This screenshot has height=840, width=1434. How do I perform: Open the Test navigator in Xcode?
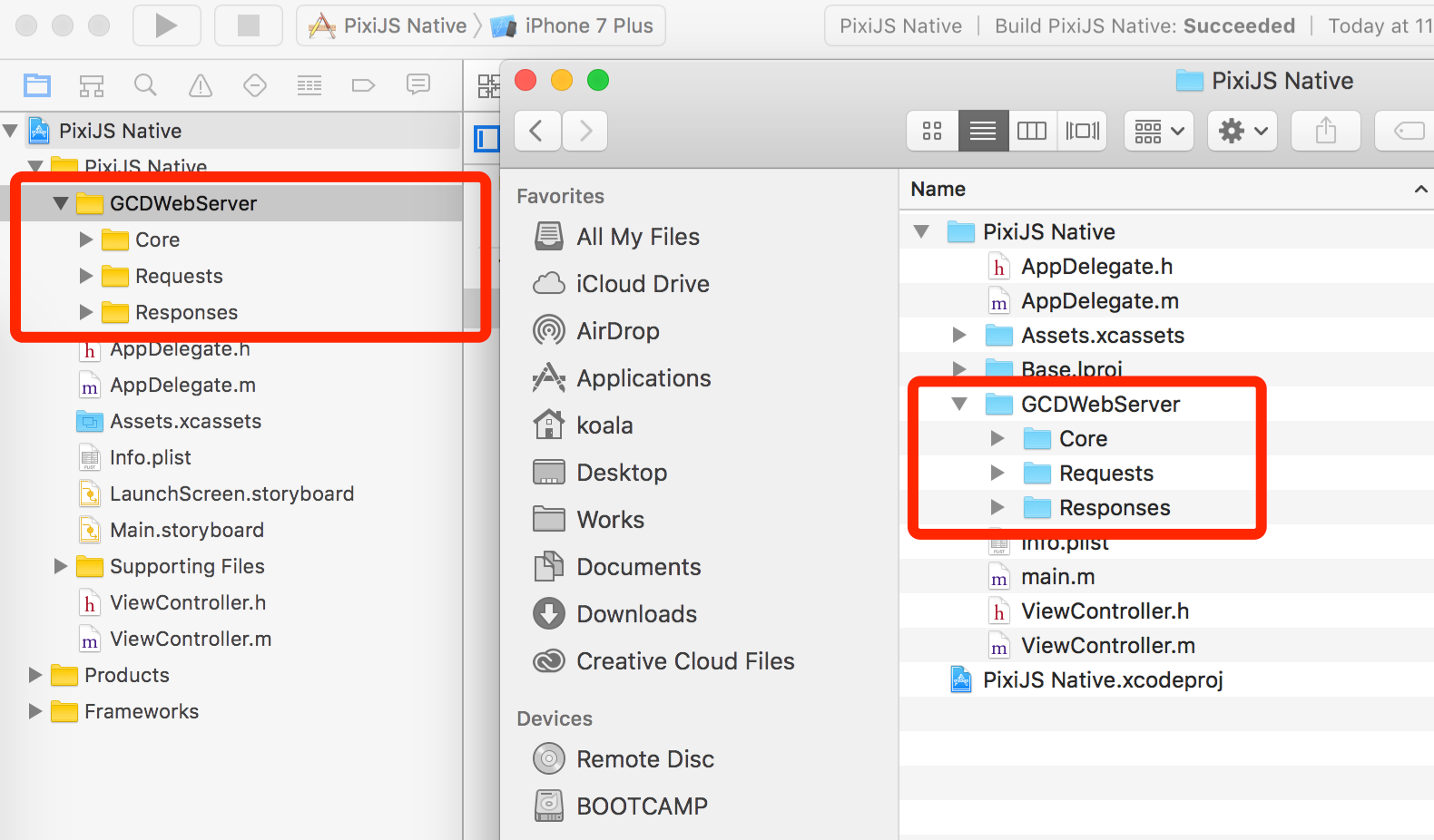click(255, 86)
